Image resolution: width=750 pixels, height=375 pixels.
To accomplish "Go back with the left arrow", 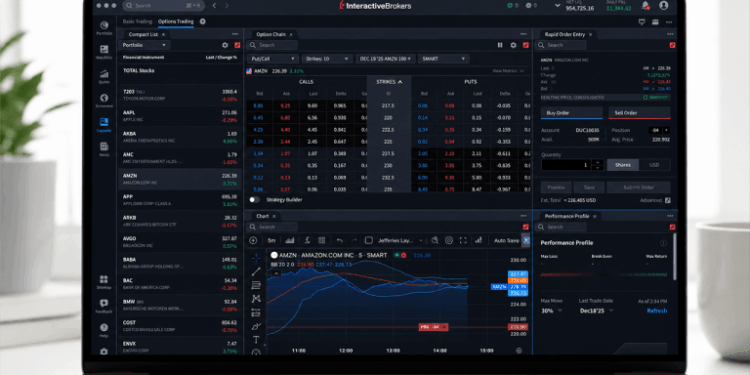I will click(x=214, y=6).
